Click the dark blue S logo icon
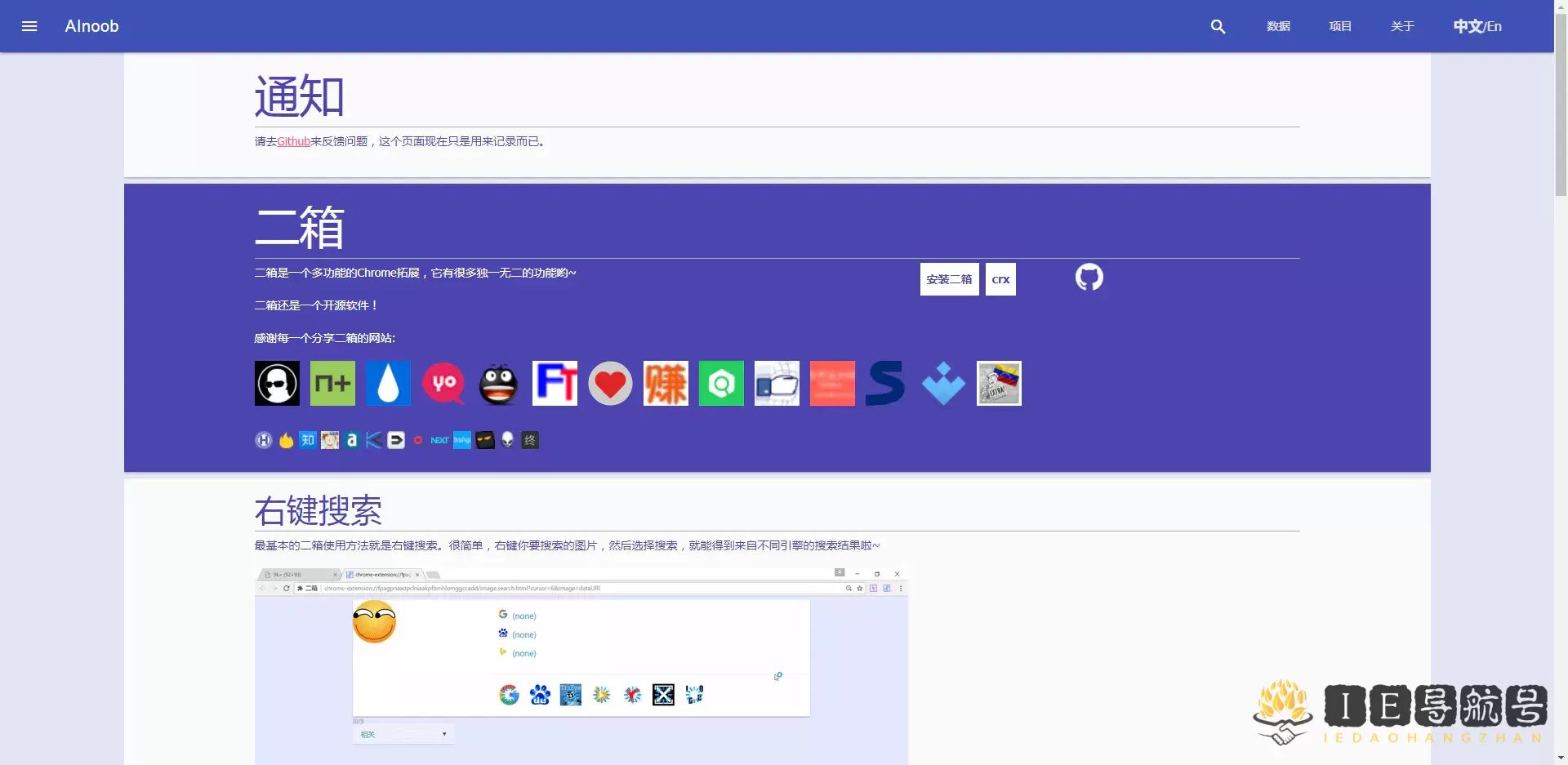 click(886, 384)
